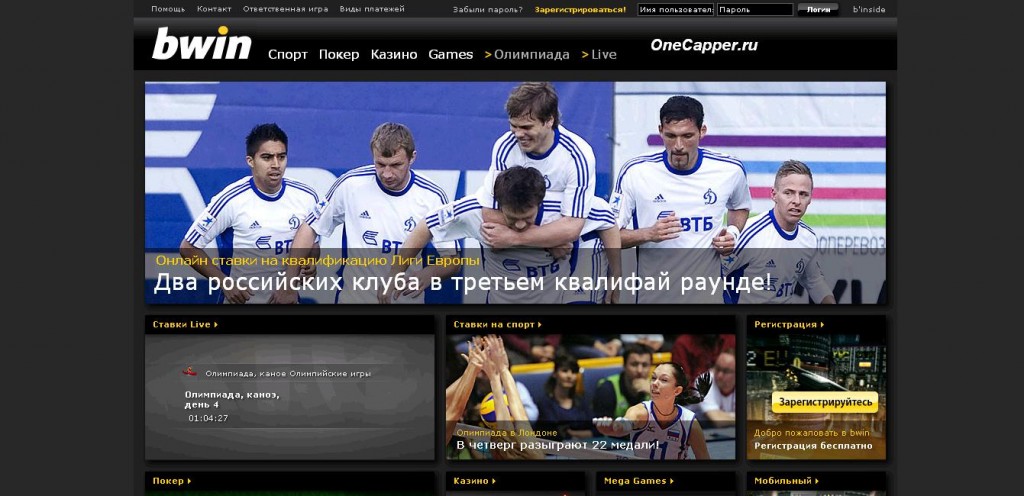The image size is (1024, 496).
Task: Click Олимпиада, каноэ Олимпийские игры event
Action: pos(288,374)
